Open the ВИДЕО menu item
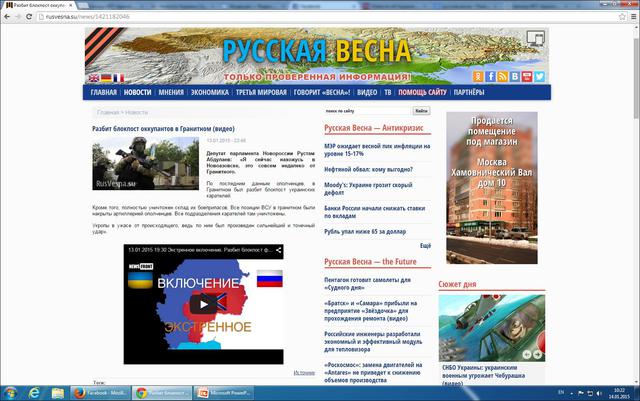This screenshot has height=401, width=640. (367, 92)
